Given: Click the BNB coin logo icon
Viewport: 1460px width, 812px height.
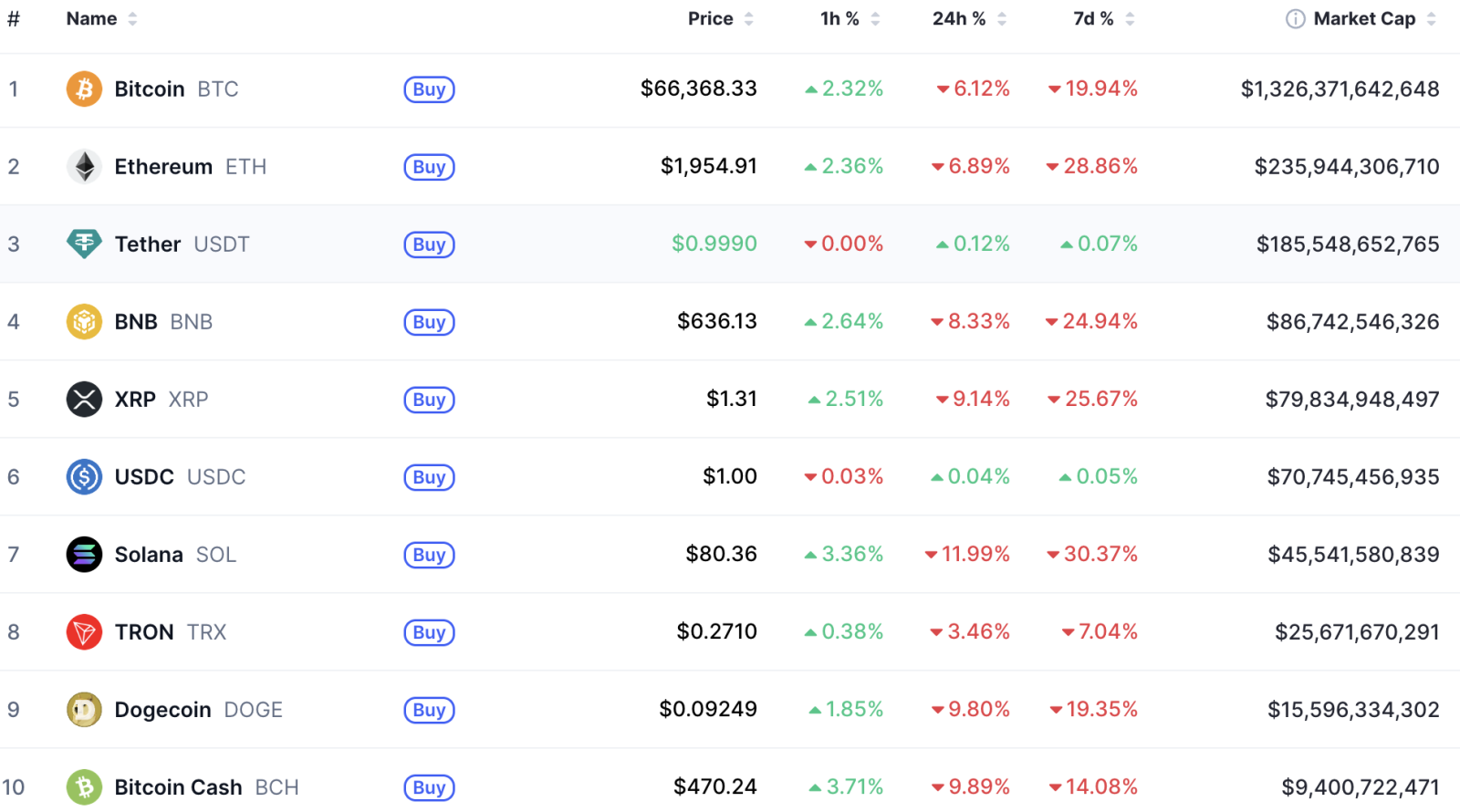Looking at the screenshot, I should pos(84,322).
